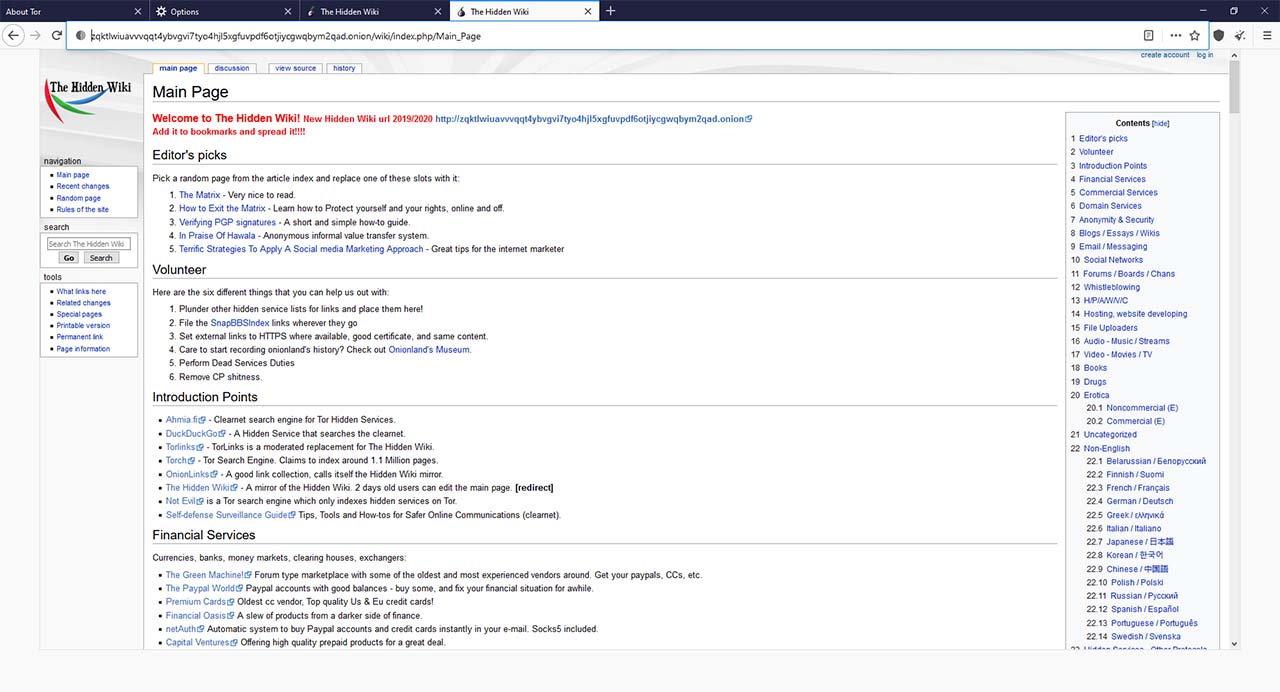Open the SnapBBSIndex link
Image resolution: width=1280 pixels, height=692 pixels.
240,323
